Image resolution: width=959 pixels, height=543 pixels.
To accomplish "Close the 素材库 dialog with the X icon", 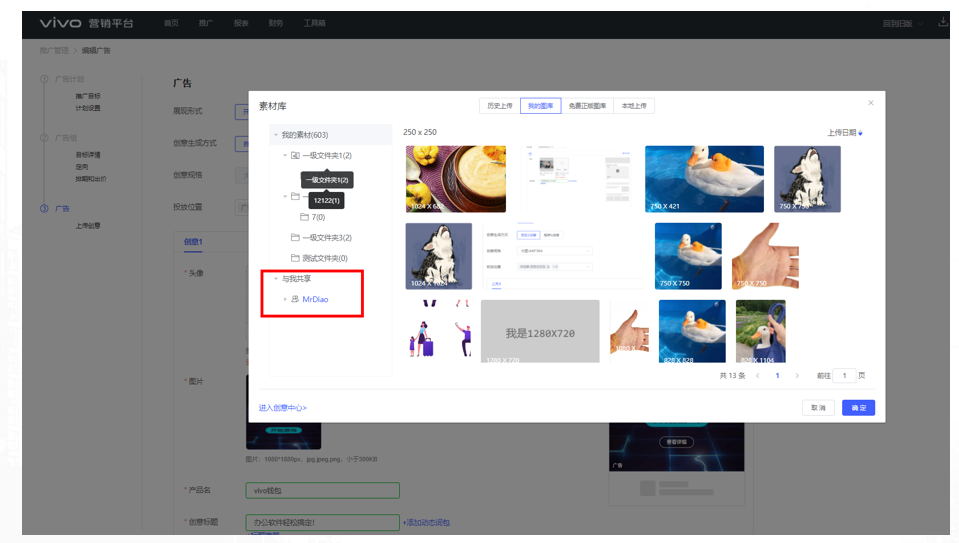I will (870, 103).
